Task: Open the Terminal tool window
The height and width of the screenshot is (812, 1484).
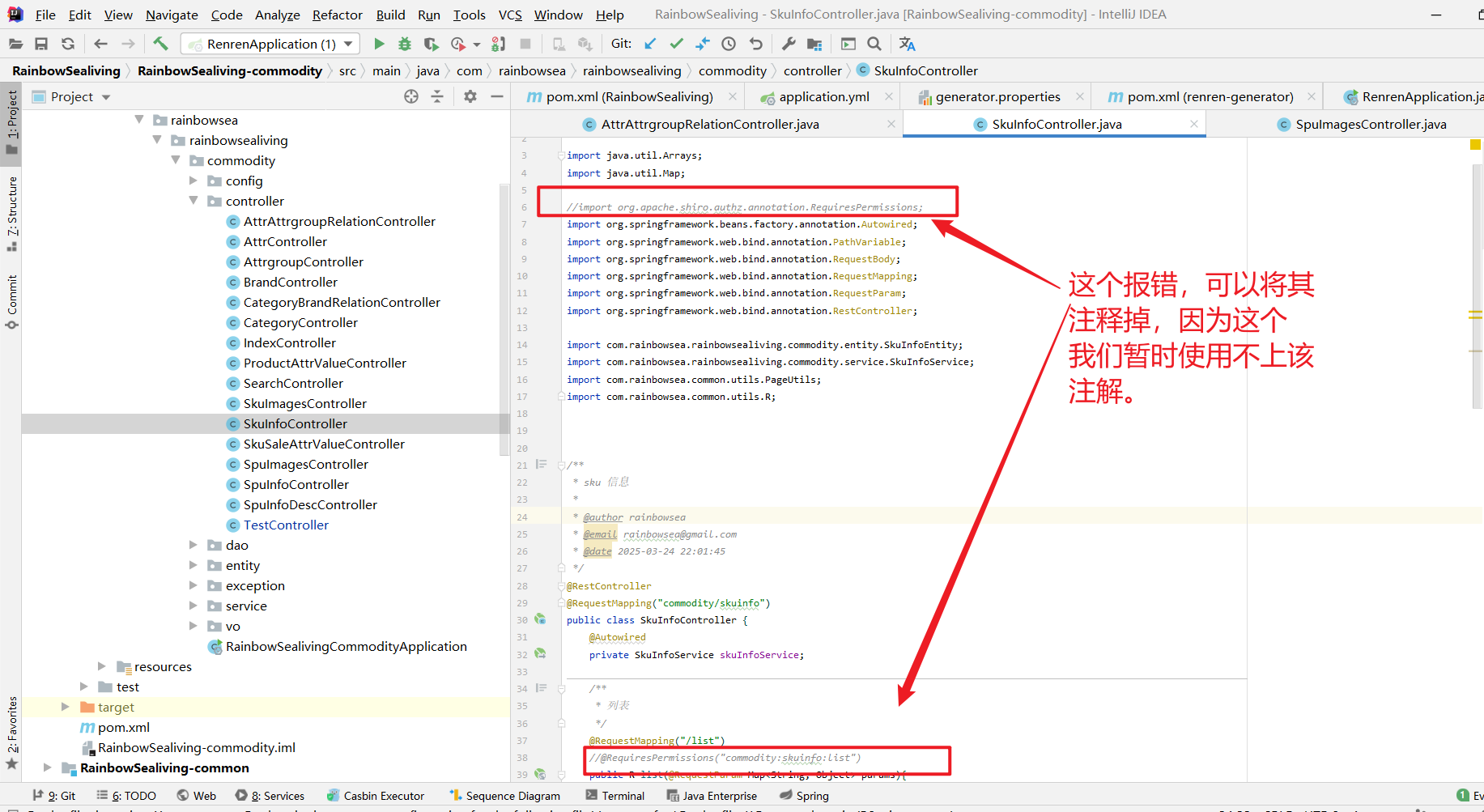Action: click(x=614, y=796)
